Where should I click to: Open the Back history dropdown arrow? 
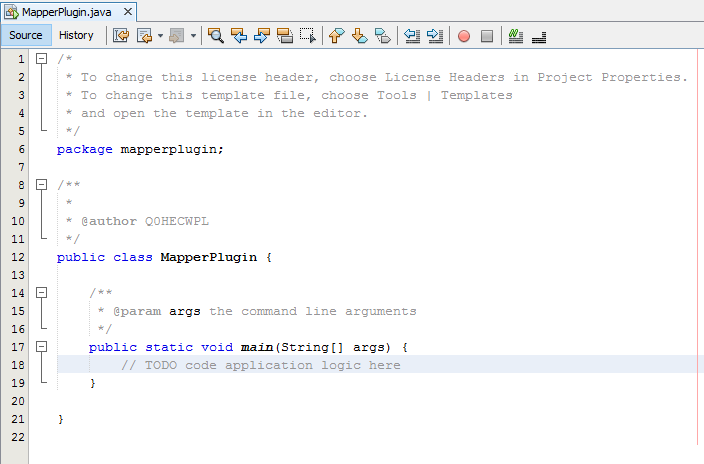click(x=160, y=35)
